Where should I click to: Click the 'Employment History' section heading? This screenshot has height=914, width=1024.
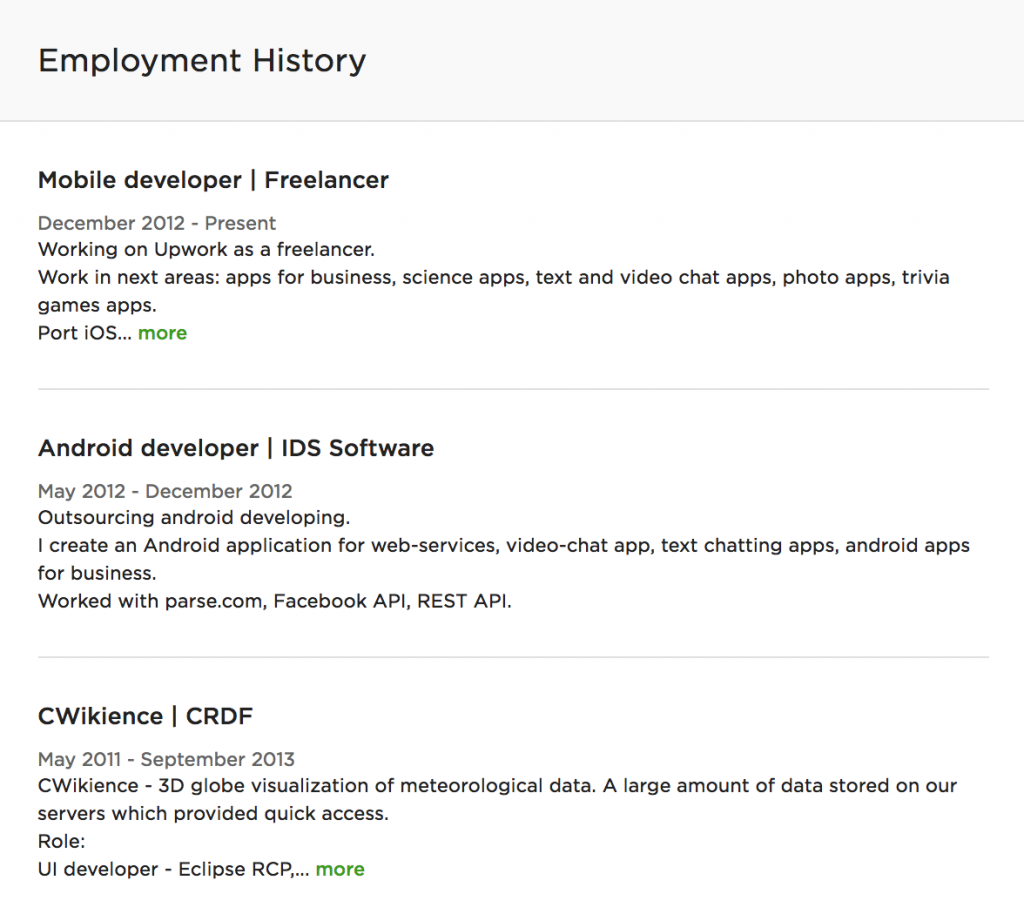click(x=202, y=61)
